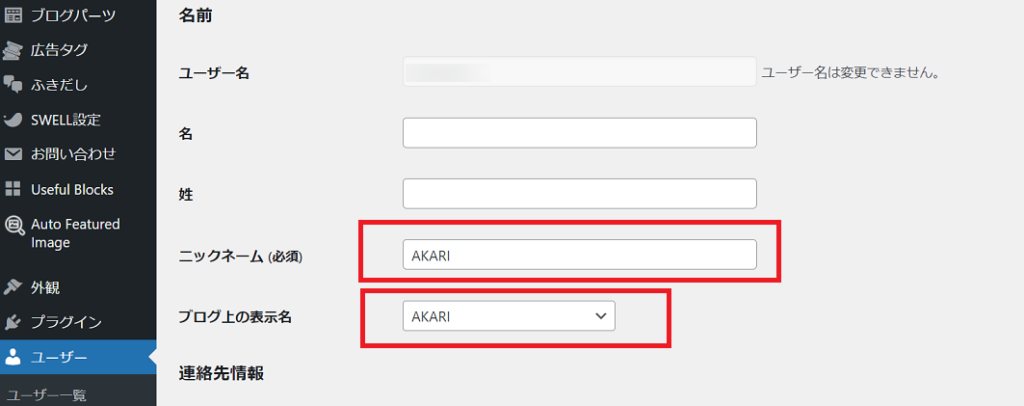Click the 外観 paintbrush icon

tap(12, 287)
